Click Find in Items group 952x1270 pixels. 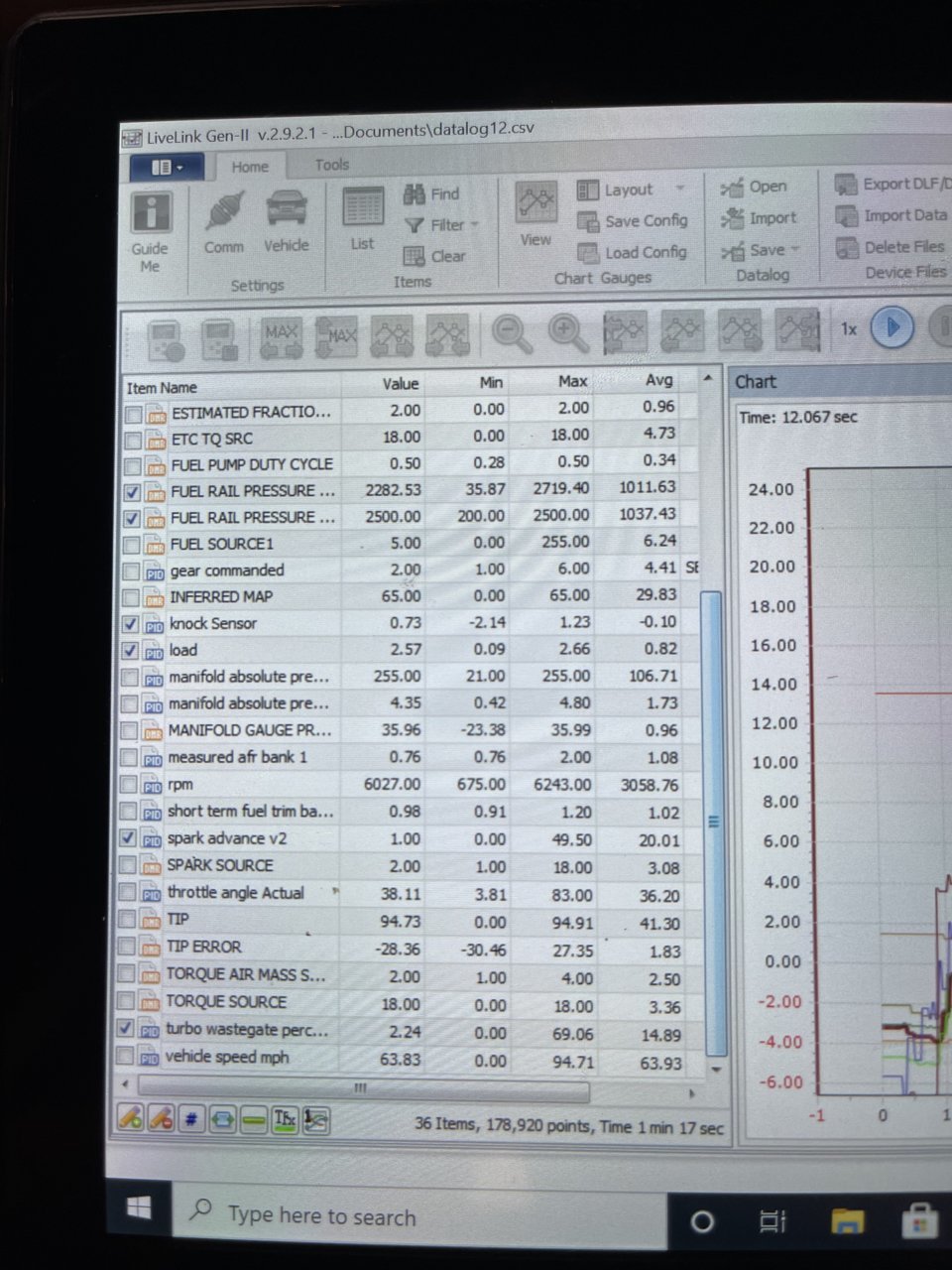[431, 194]
